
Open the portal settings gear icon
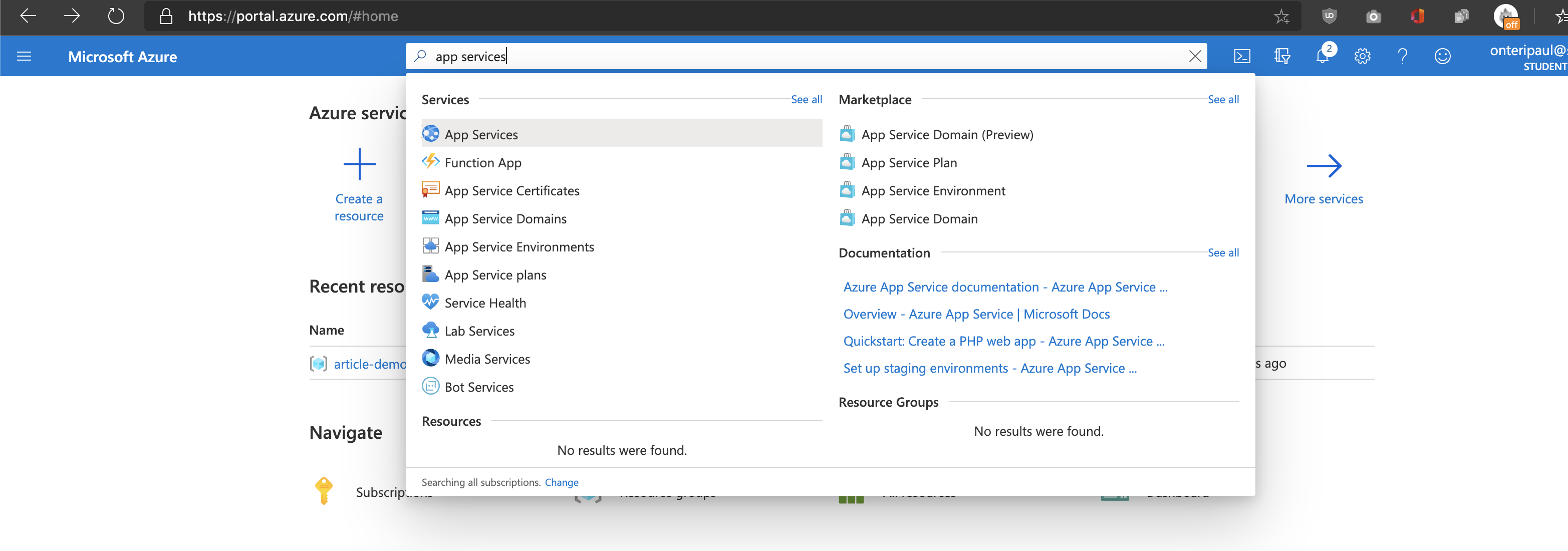tap(1362, 56)
